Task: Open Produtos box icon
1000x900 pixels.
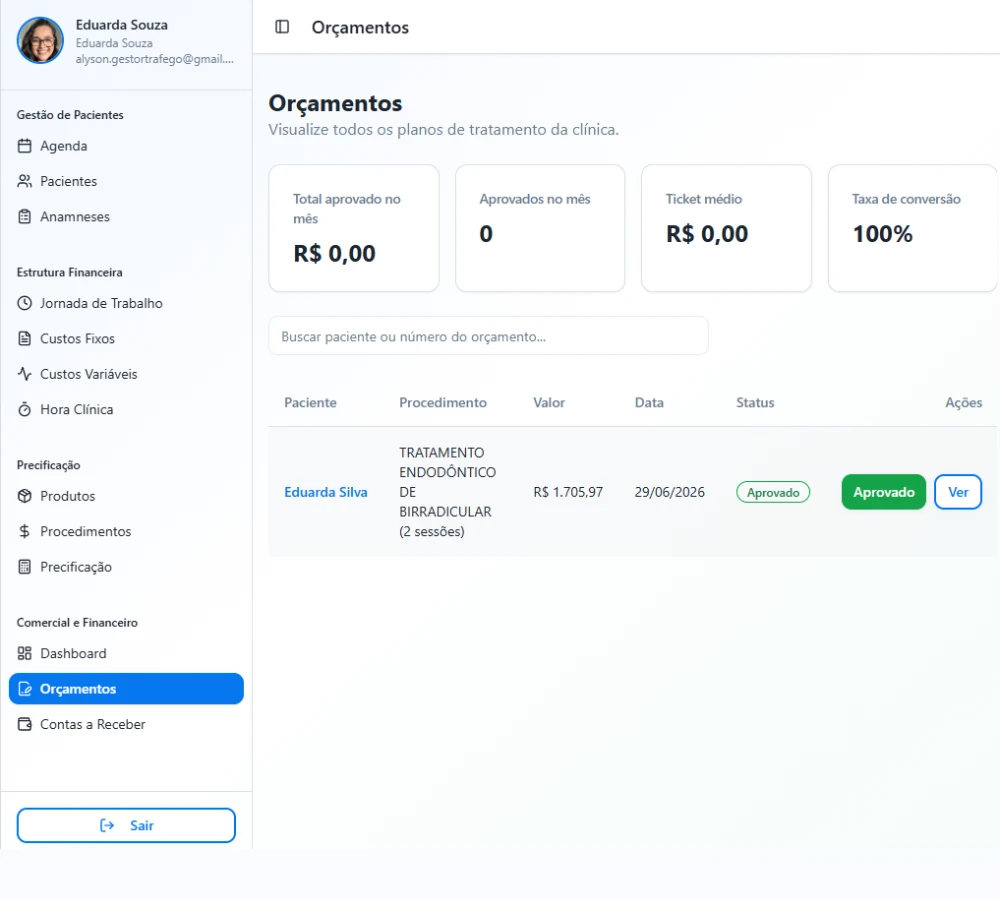Action: 24,496
